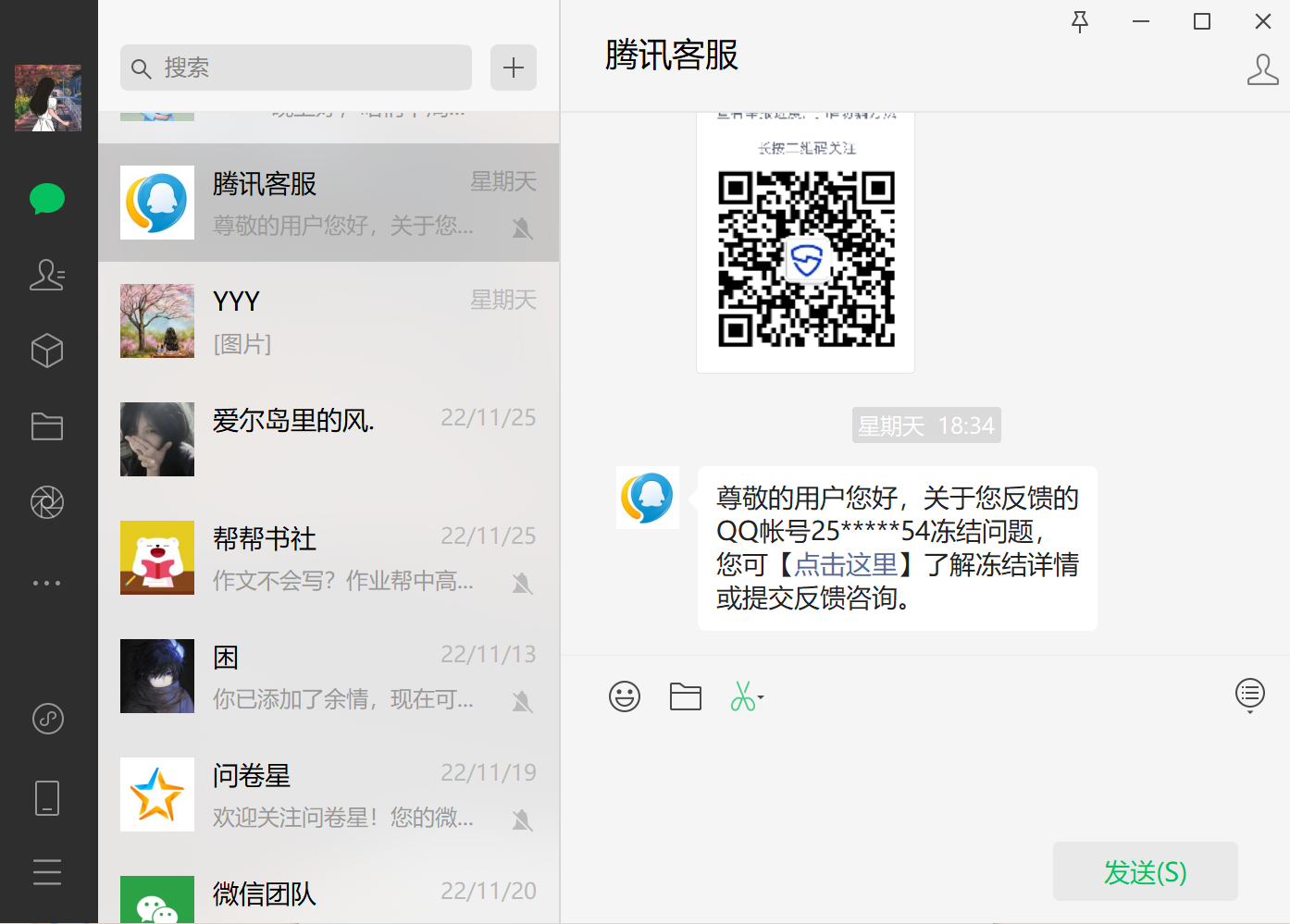Open YYY avatar picture
Image resolution: width=1290 pixels, height=924 pixels.
pyautogui.click(x=157, y=321)
